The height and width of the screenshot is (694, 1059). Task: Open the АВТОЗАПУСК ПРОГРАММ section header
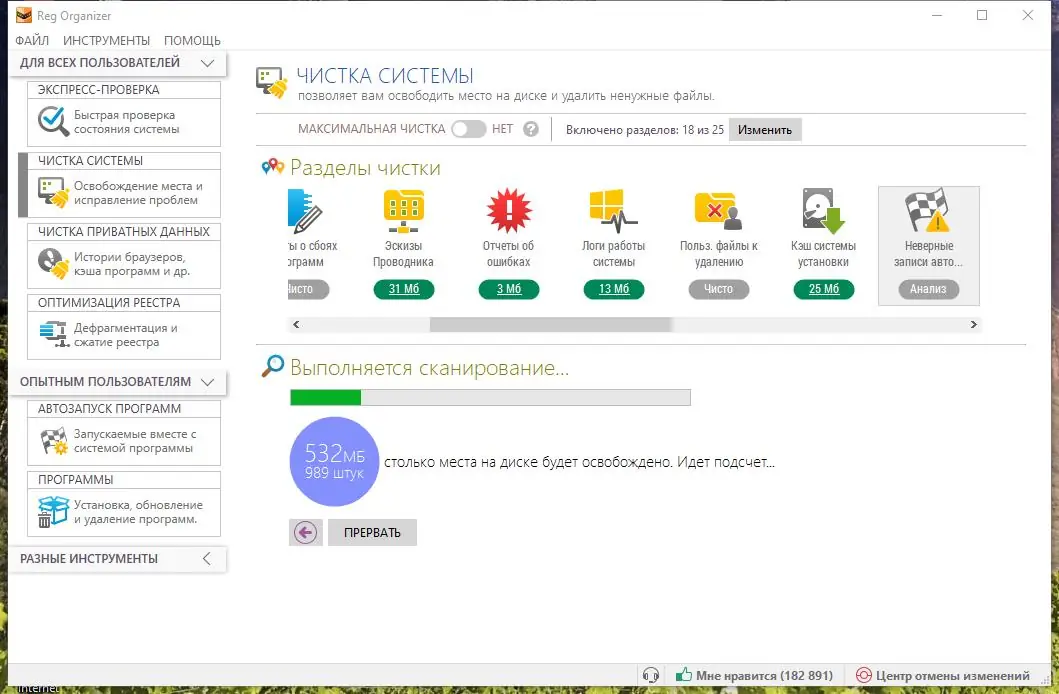tap(124, 408)
